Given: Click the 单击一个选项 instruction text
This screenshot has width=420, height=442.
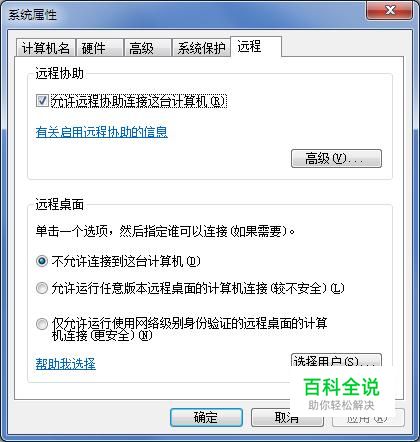Looking at the screenshot, I should [x=165, y=231].
